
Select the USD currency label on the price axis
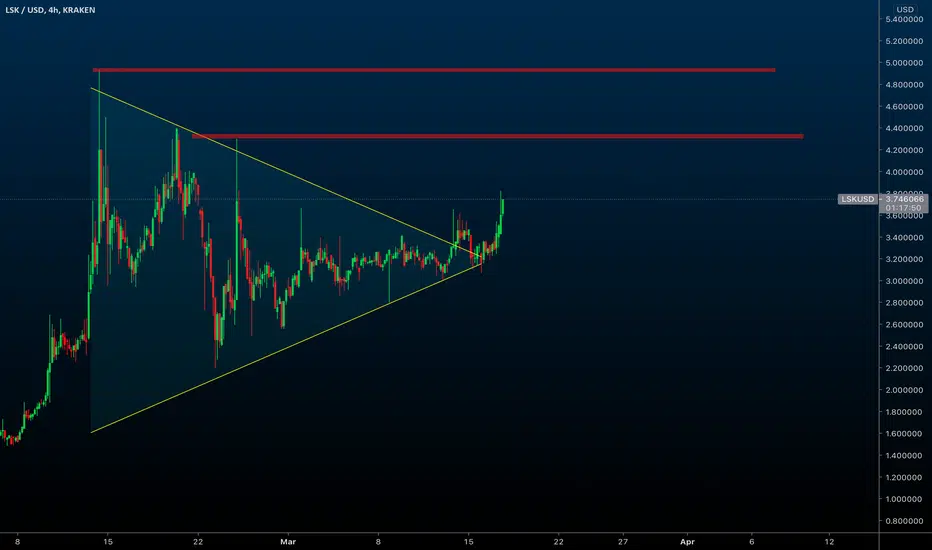905,9
